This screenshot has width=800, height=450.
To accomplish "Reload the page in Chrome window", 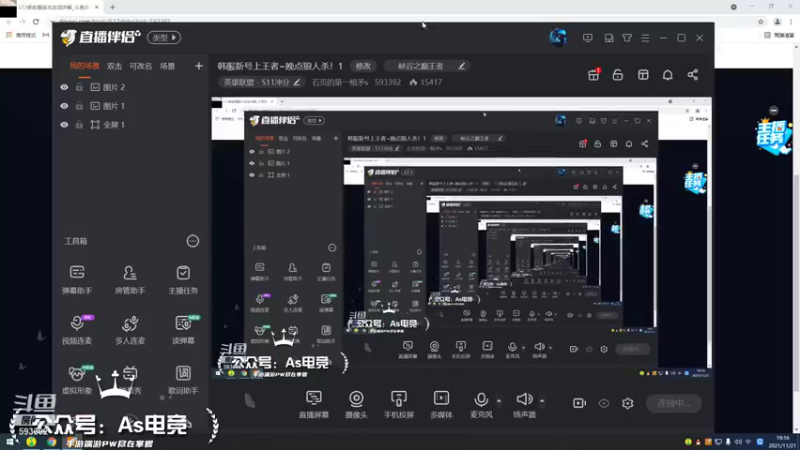I will (x=36, y=21).
